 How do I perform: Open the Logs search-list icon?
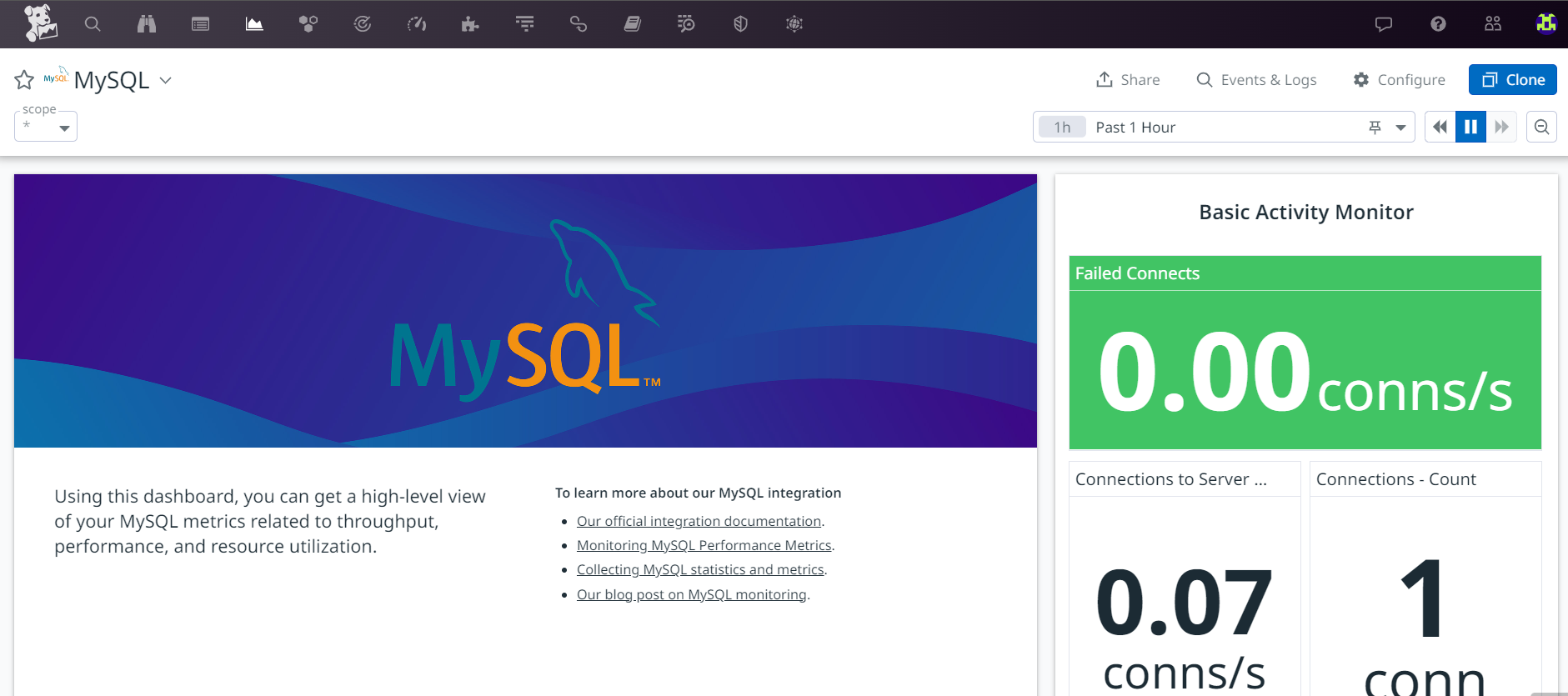click(686, 24)
